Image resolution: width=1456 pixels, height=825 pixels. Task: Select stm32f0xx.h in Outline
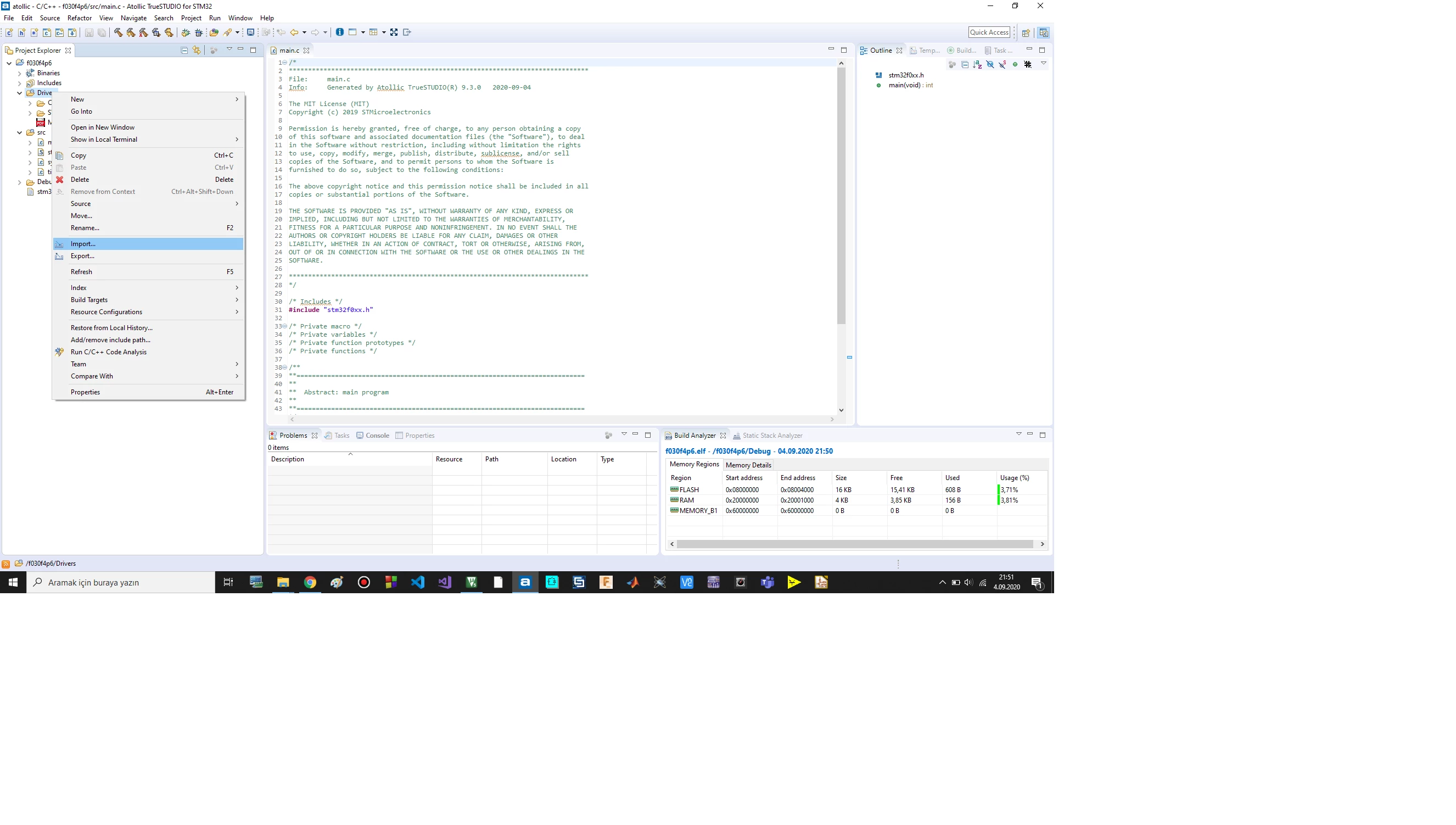(x=906, y=75)
